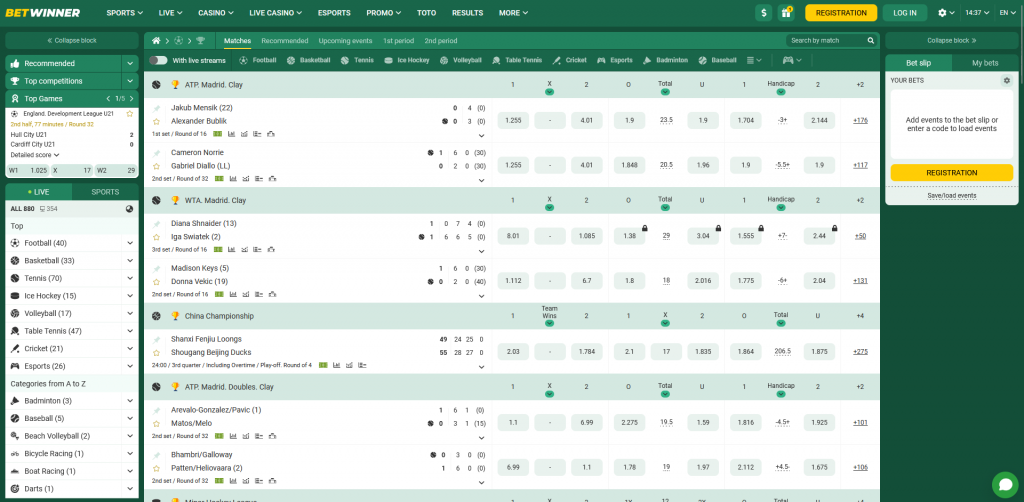
Task: Click Save/load events link
Action: (952, 195)
